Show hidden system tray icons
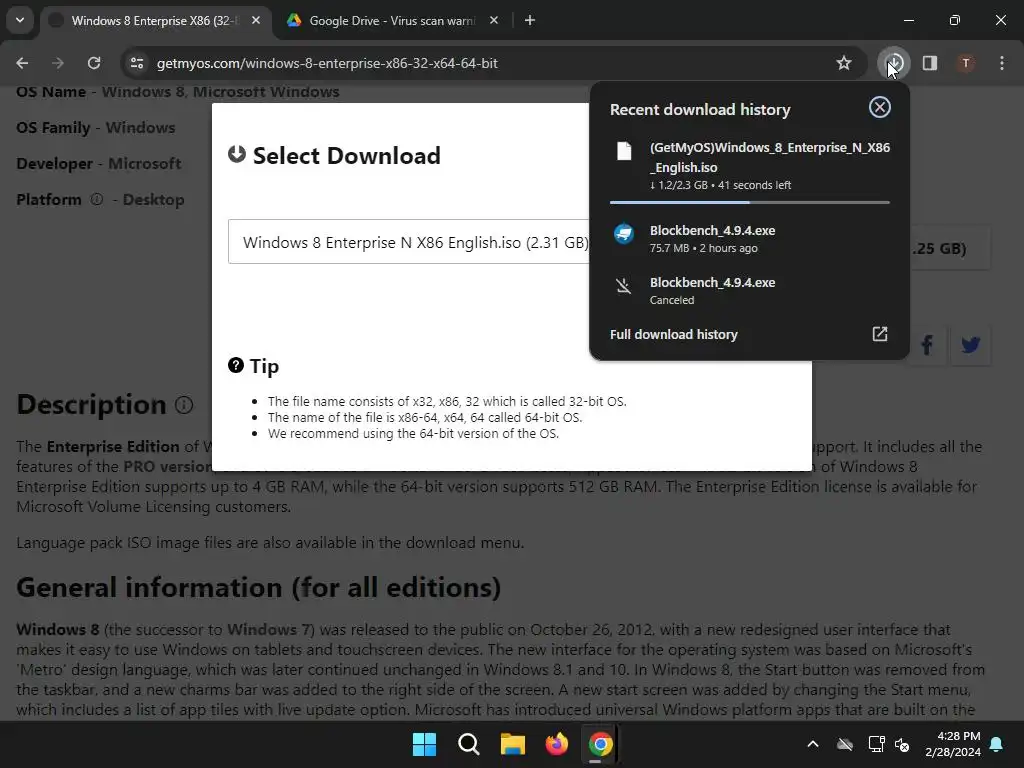The height and width of the screenshot is (768, 1024). (x=813, y=744)
